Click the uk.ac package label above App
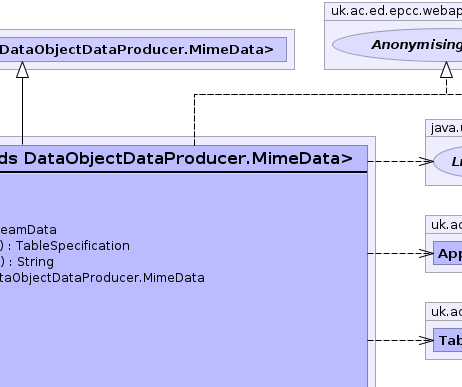The height and width of the screenshot is (387, 462). (x=446, y=225)
